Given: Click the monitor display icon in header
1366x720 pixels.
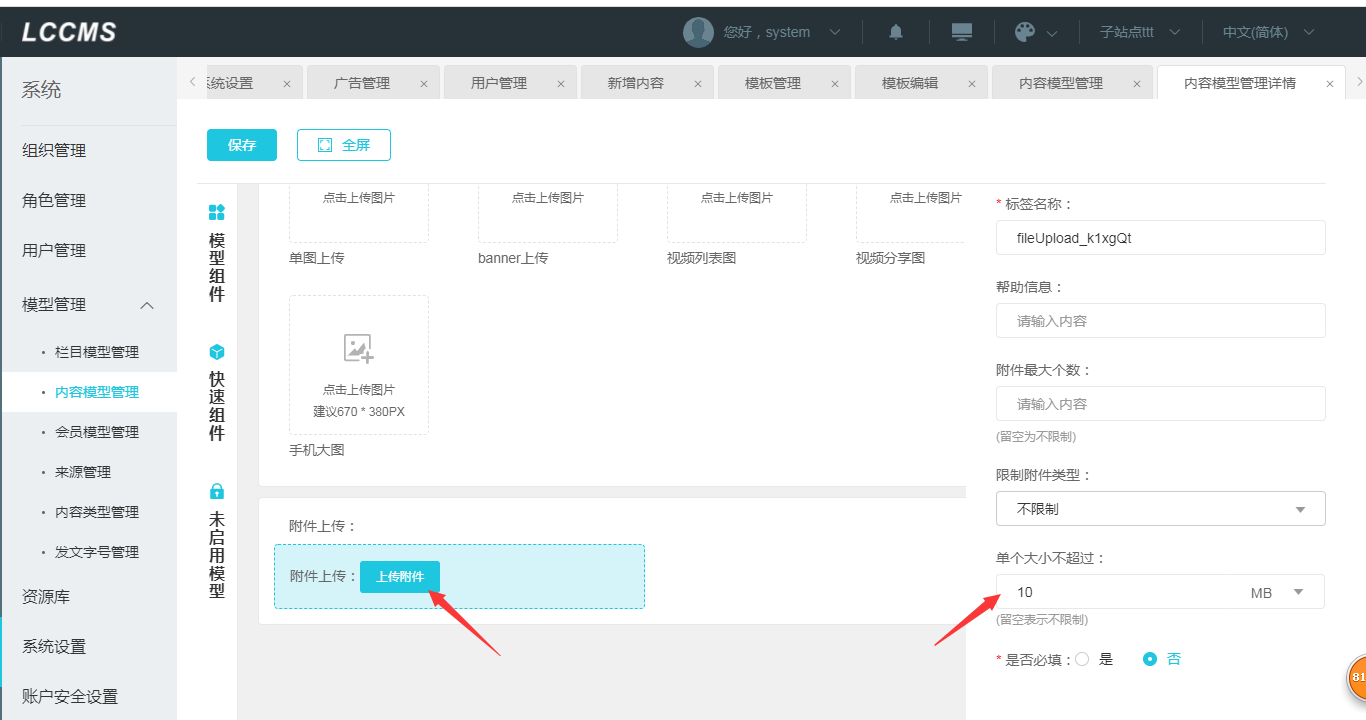Looking at the screenshot, I should point(962,32).
